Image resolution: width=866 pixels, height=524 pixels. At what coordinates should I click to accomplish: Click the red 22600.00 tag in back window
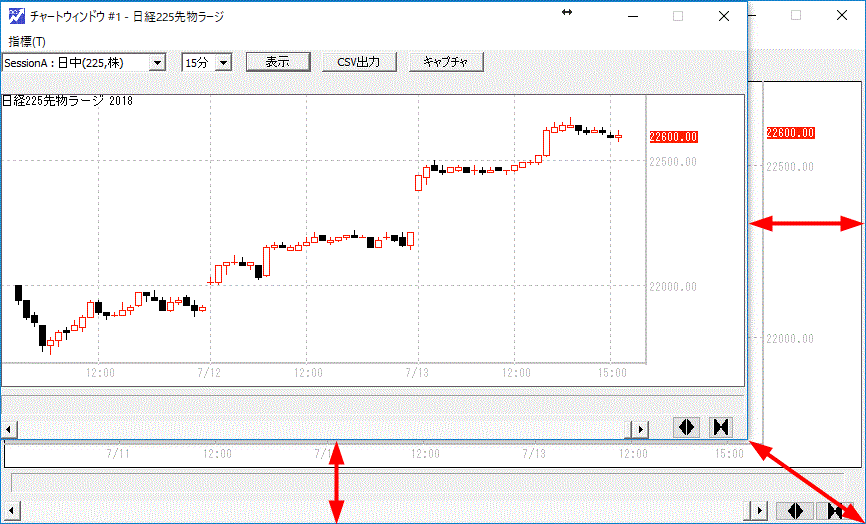click(x=790, y=133)
